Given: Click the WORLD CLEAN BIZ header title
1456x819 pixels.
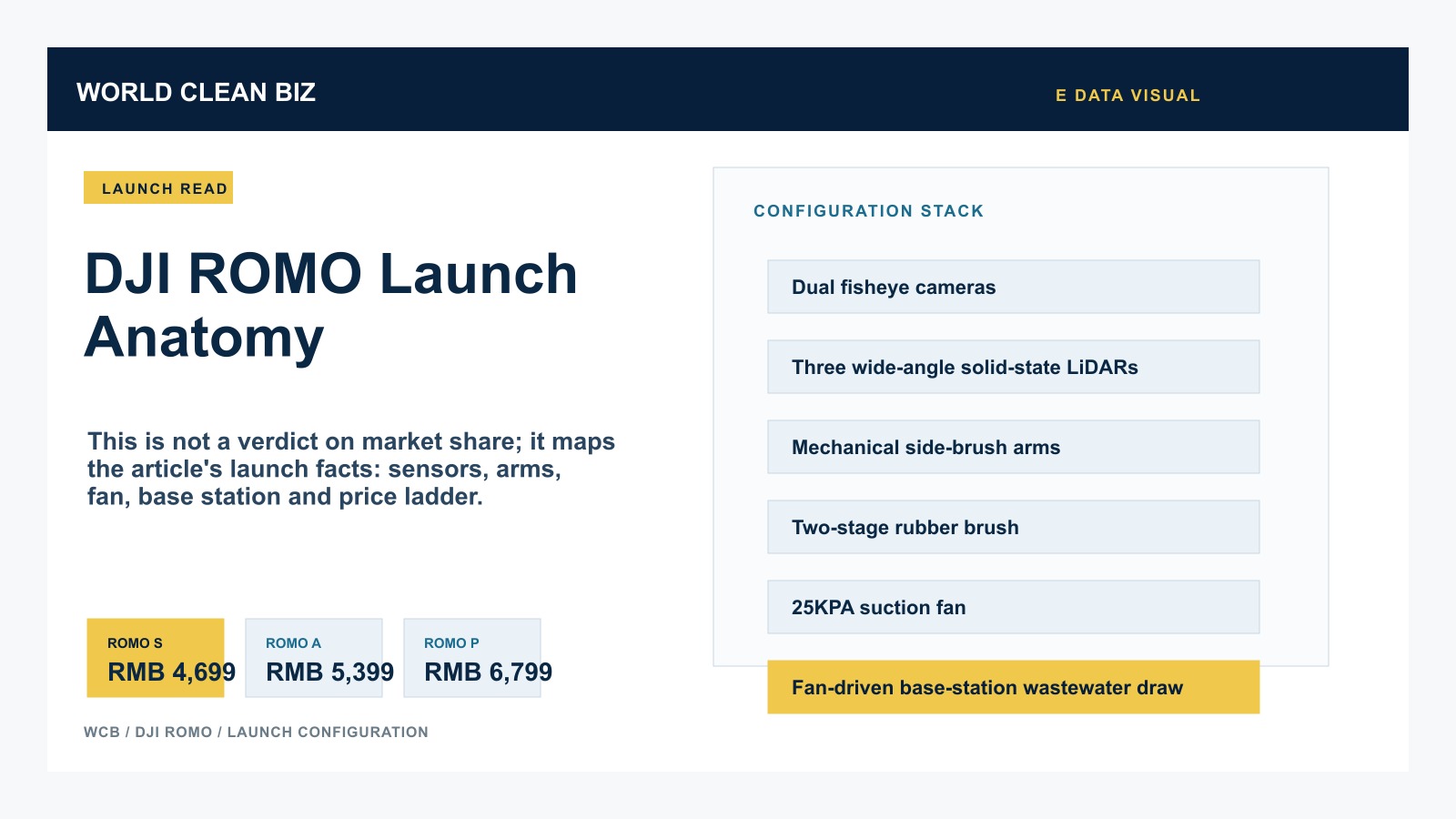Looking at the screenshot, I should pos(196,92).
